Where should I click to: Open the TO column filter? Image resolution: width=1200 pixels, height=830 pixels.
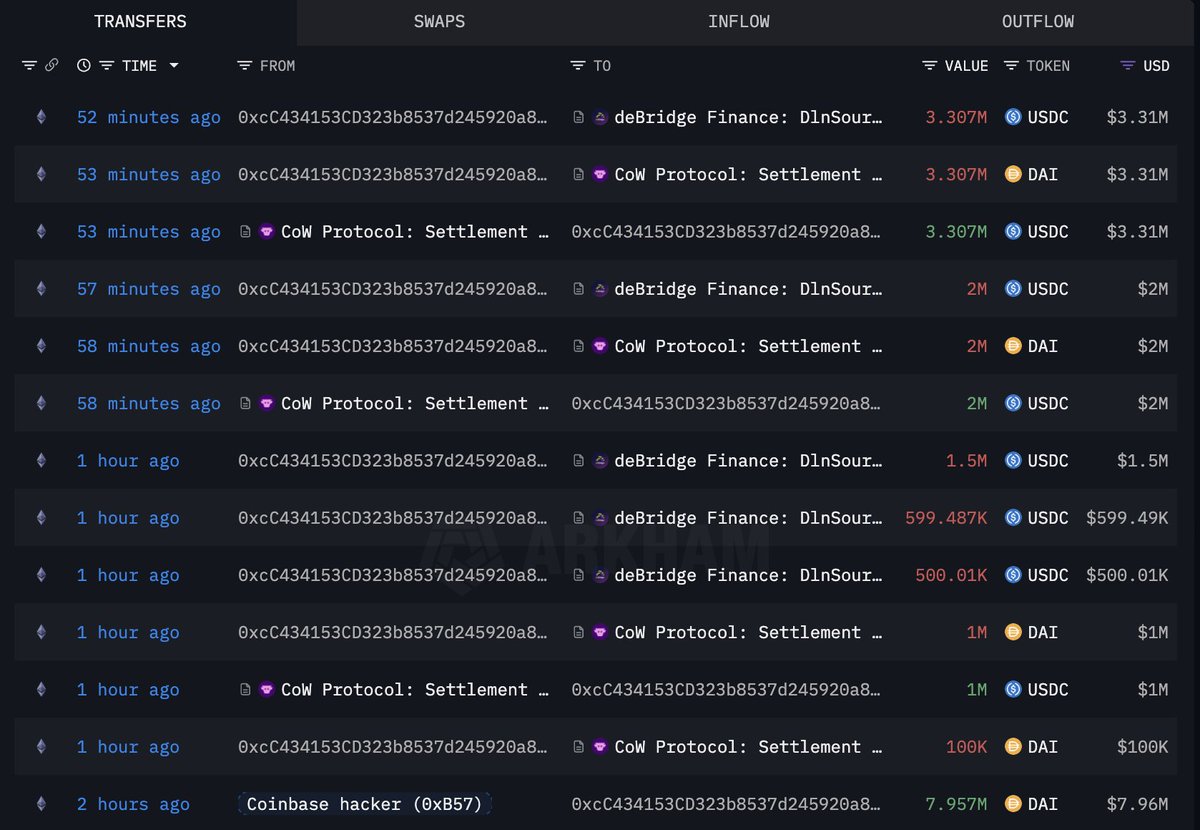point(578,66)
